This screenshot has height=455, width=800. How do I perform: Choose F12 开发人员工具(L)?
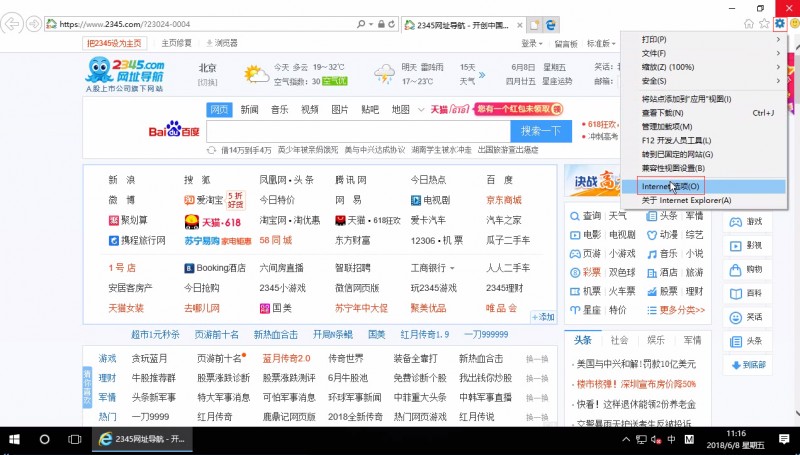coord(703,140)
